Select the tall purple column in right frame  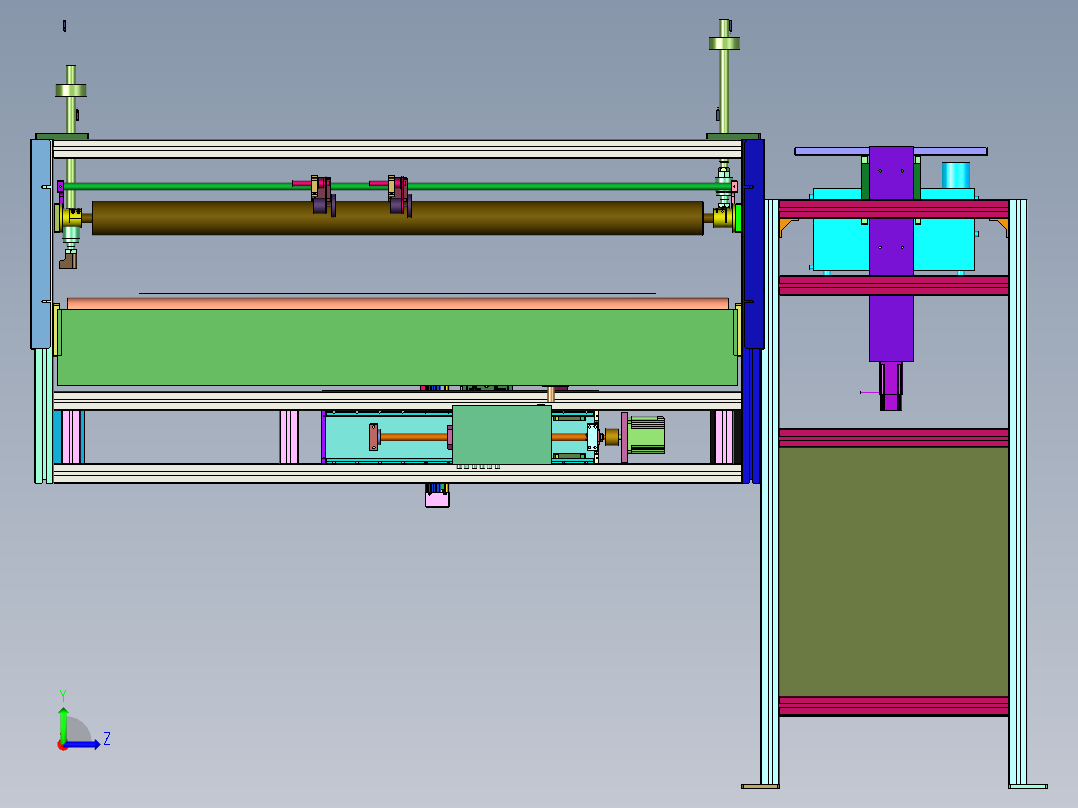click(x=891, y=253)
